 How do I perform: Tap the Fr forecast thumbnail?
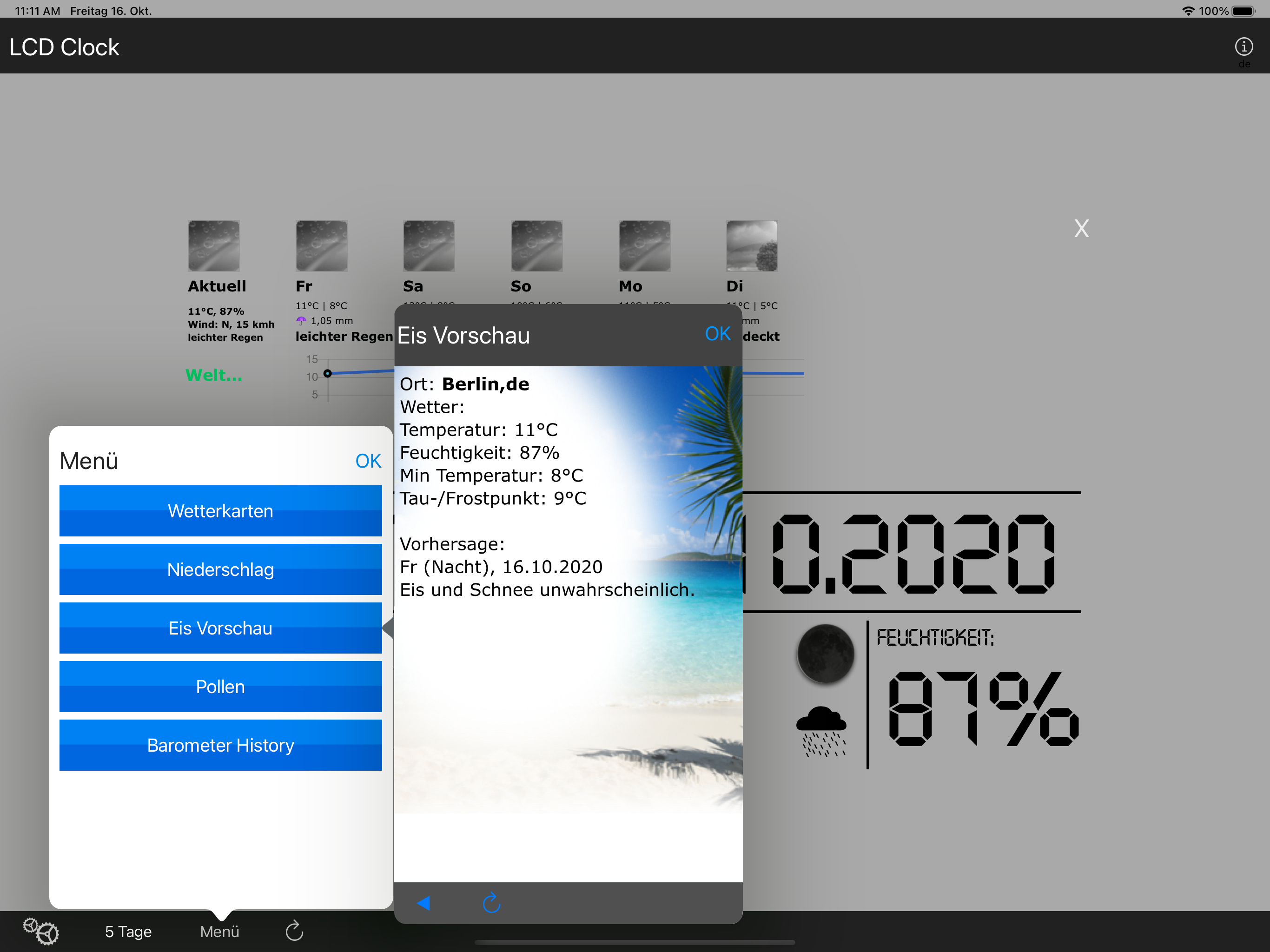pyautogui.click(x=322, y=246)
